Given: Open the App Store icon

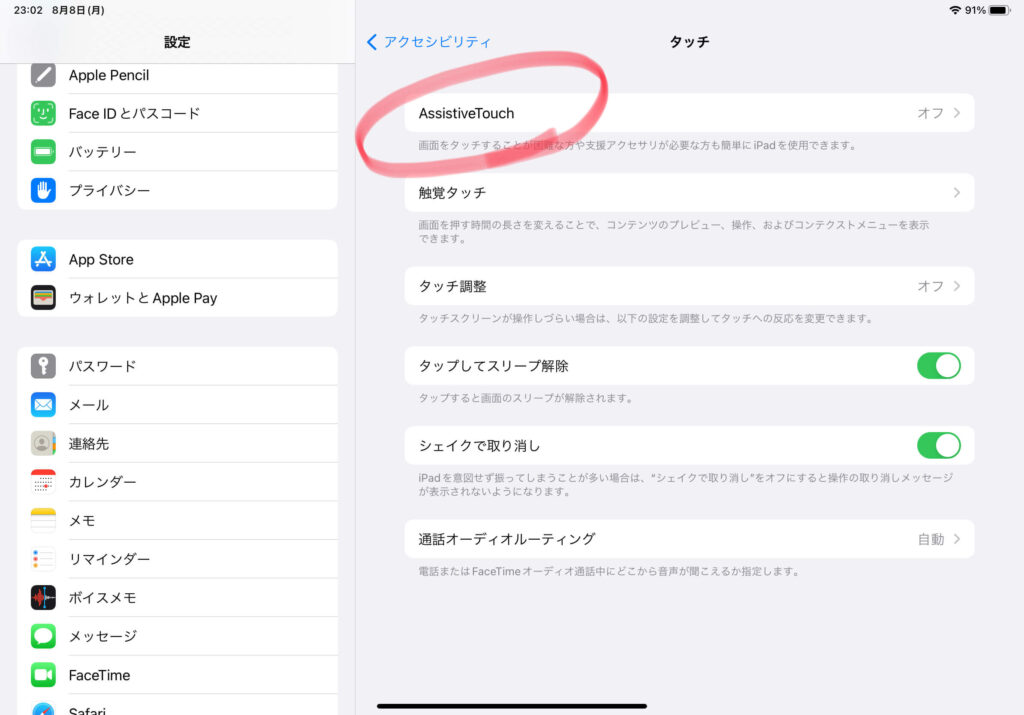Looking at the screenshot, I should click(43, 259).
